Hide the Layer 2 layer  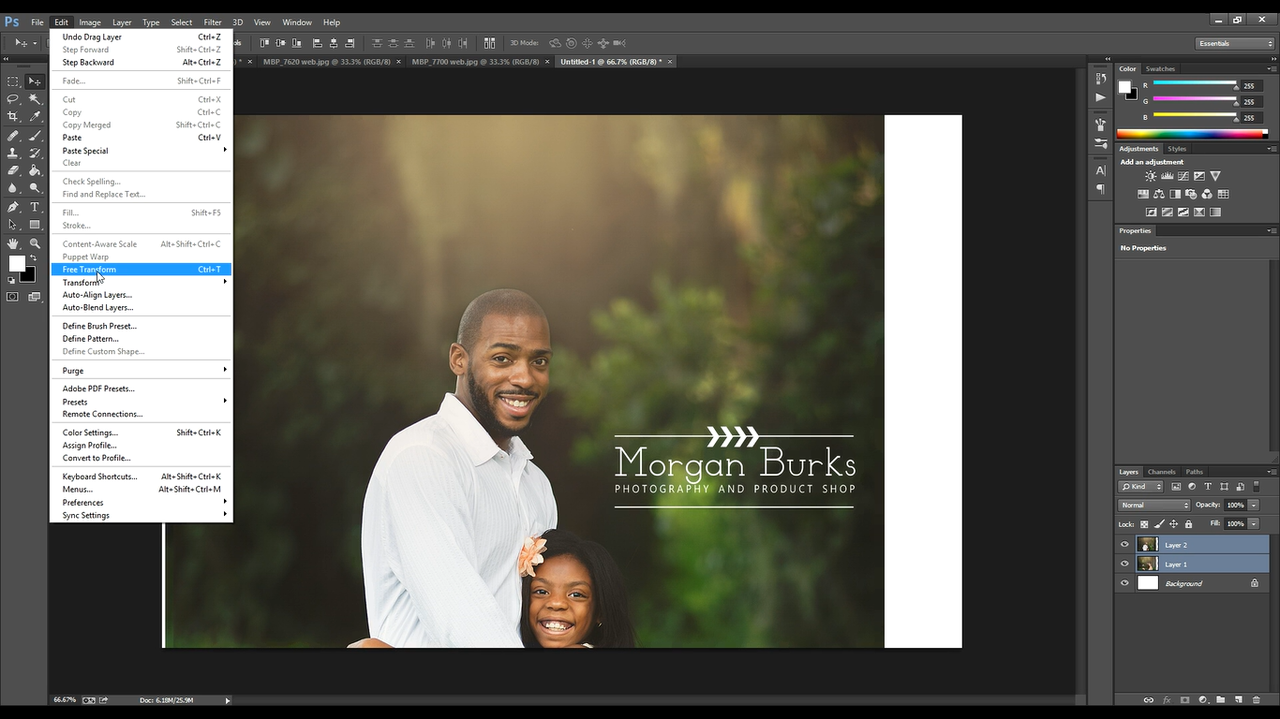pos(1124,544)
